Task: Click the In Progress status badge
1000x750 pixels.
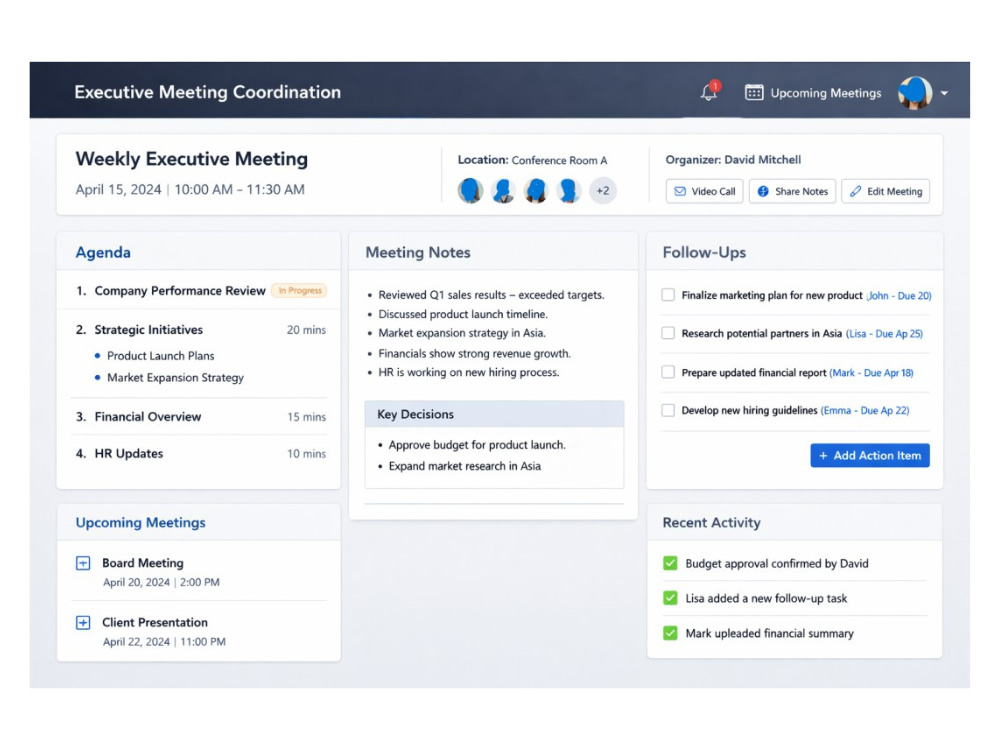Action: [x=300, y=291]
